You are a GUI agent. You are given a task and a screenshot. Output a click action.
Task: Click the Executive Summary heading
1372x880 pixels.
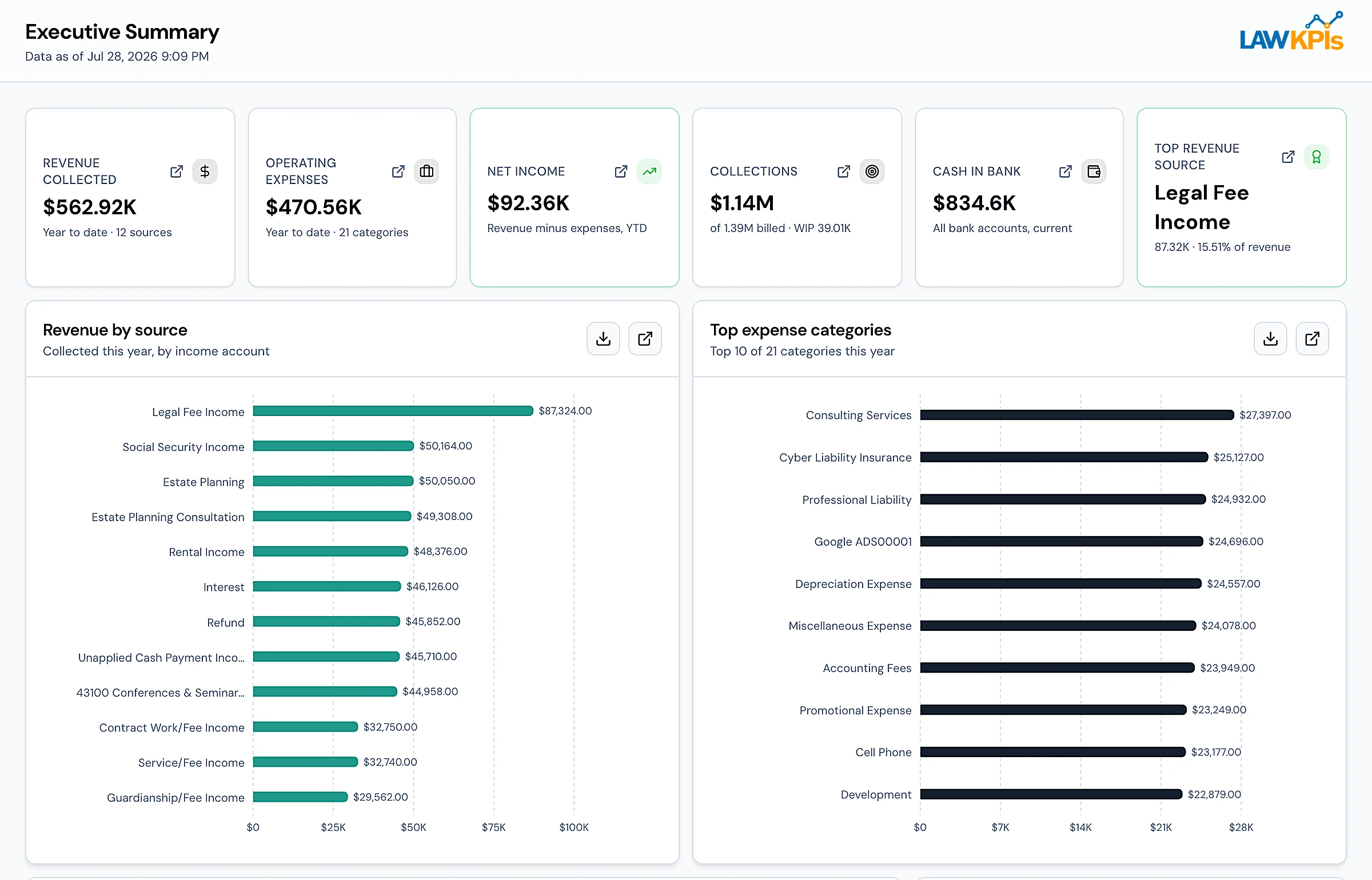pyautogui.click(x=122, y=32)
